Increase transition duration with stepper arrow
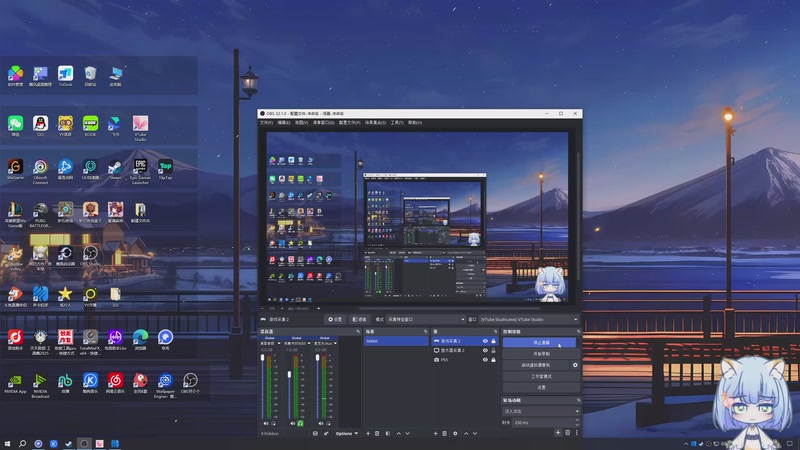The height and width of the screenshot is (450, 800). (x=577, y=420)
